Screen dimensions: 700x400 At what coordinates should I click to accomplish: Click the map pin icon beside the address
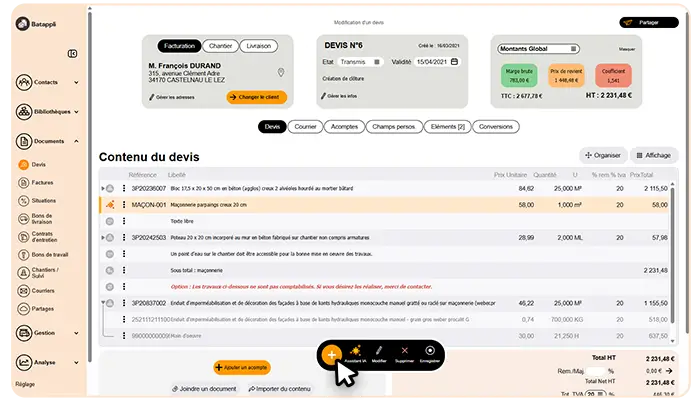[281, 72]
